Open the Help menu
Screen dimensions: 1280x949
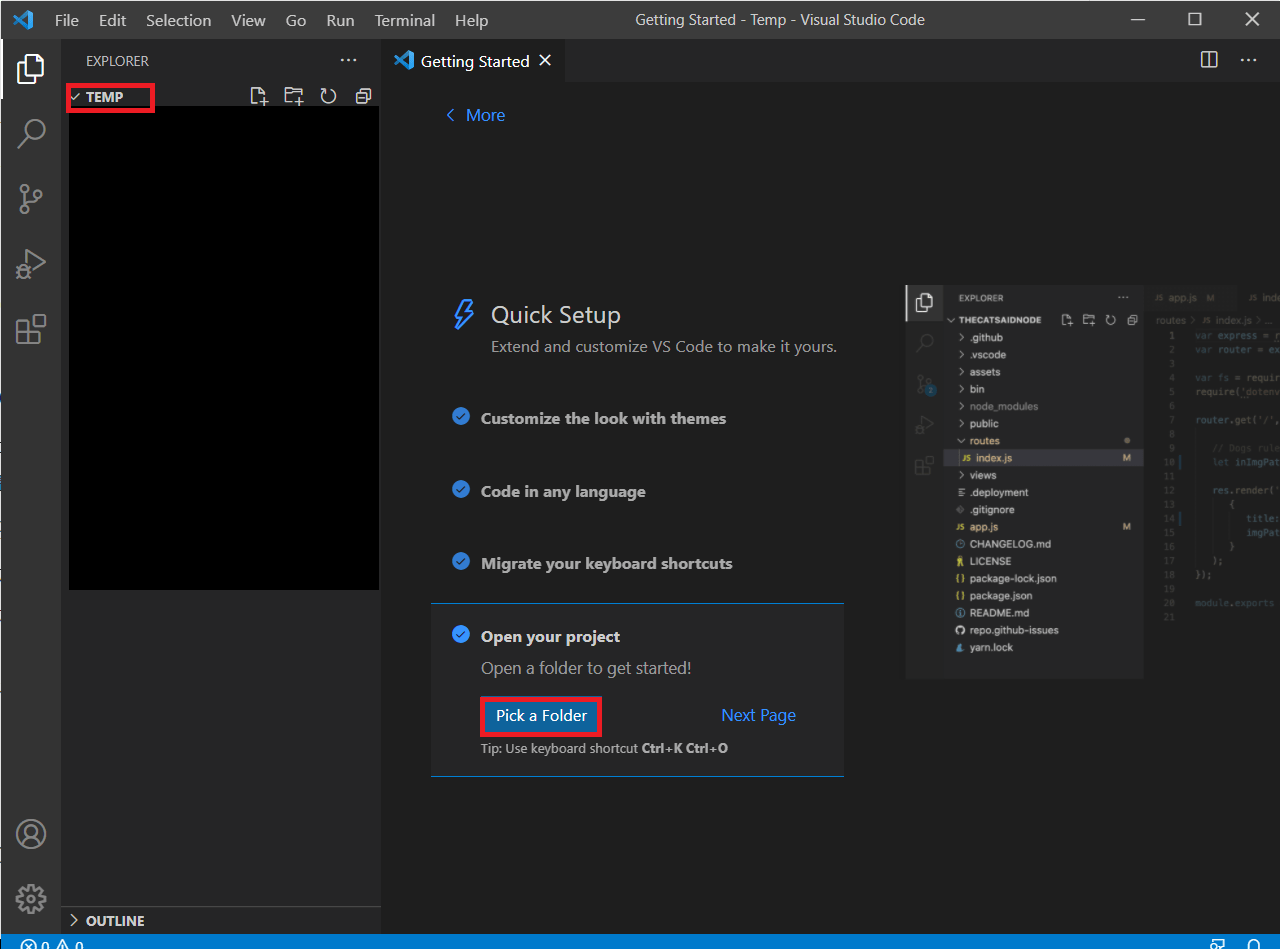click(x=471, y=20)
